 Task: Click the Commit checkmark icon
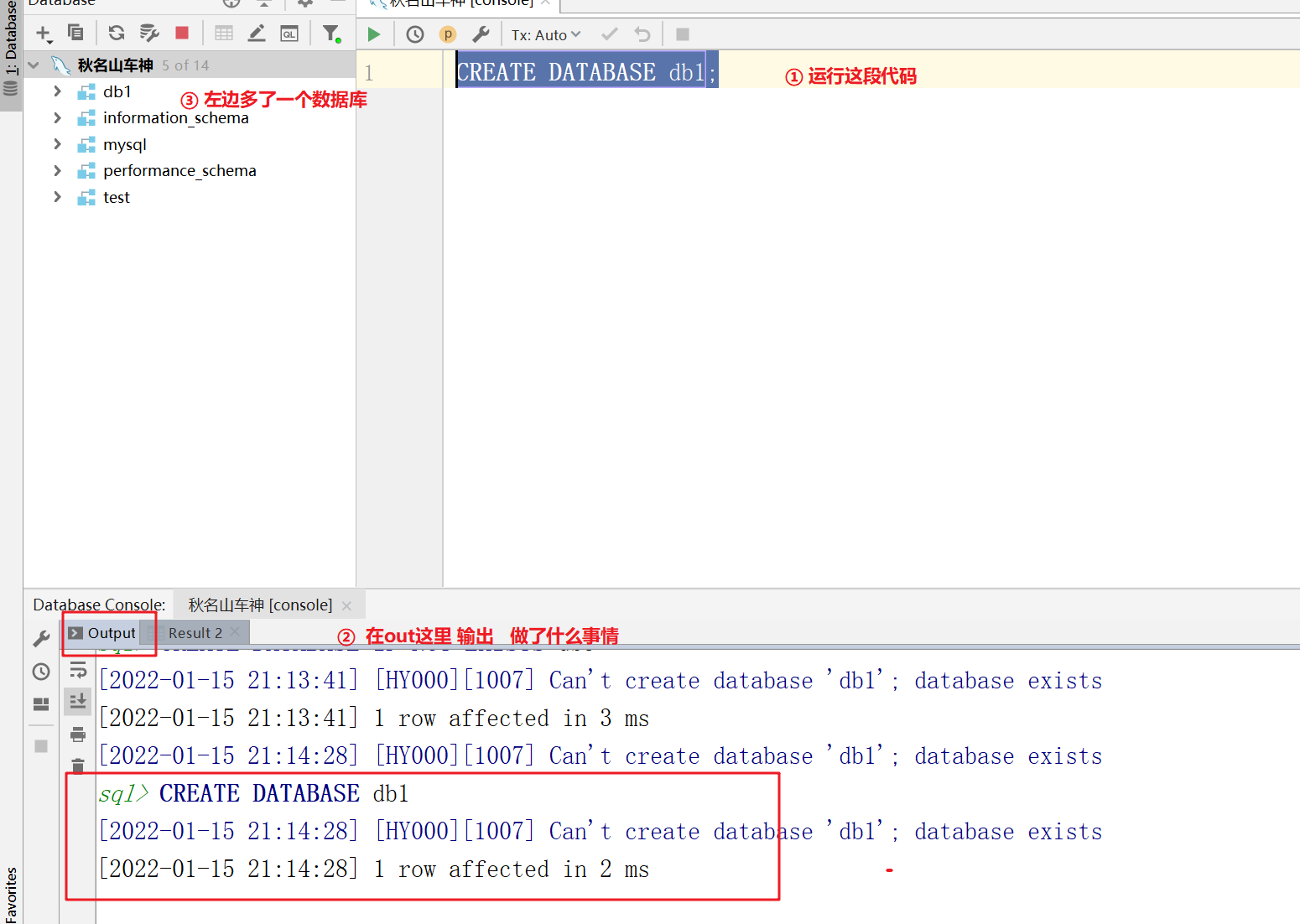point(610,34)
